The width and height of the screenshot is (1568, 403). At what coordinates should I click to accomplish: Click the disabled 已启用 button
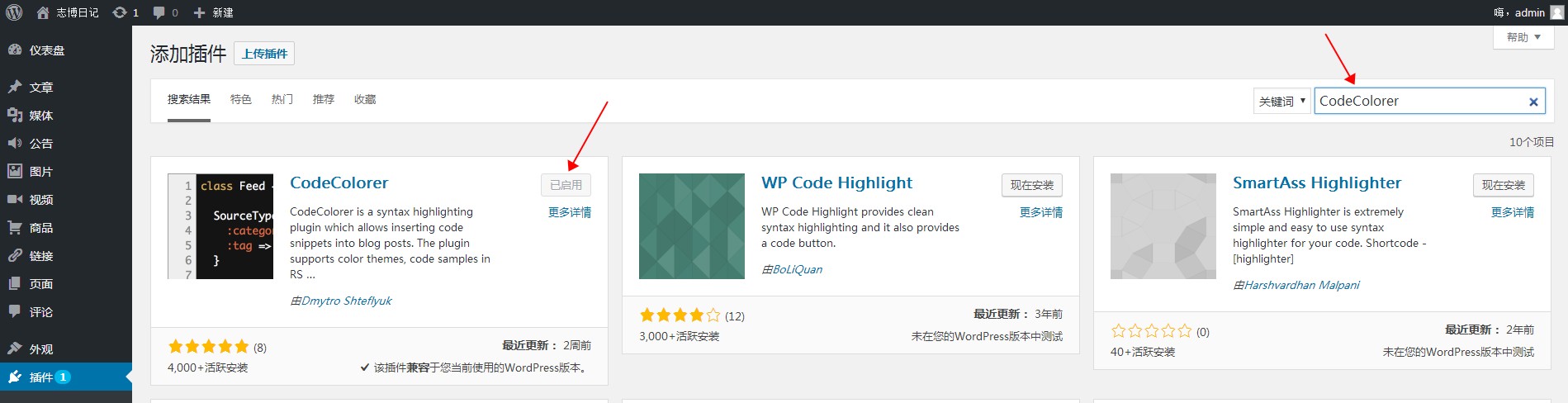click(566, 185)
